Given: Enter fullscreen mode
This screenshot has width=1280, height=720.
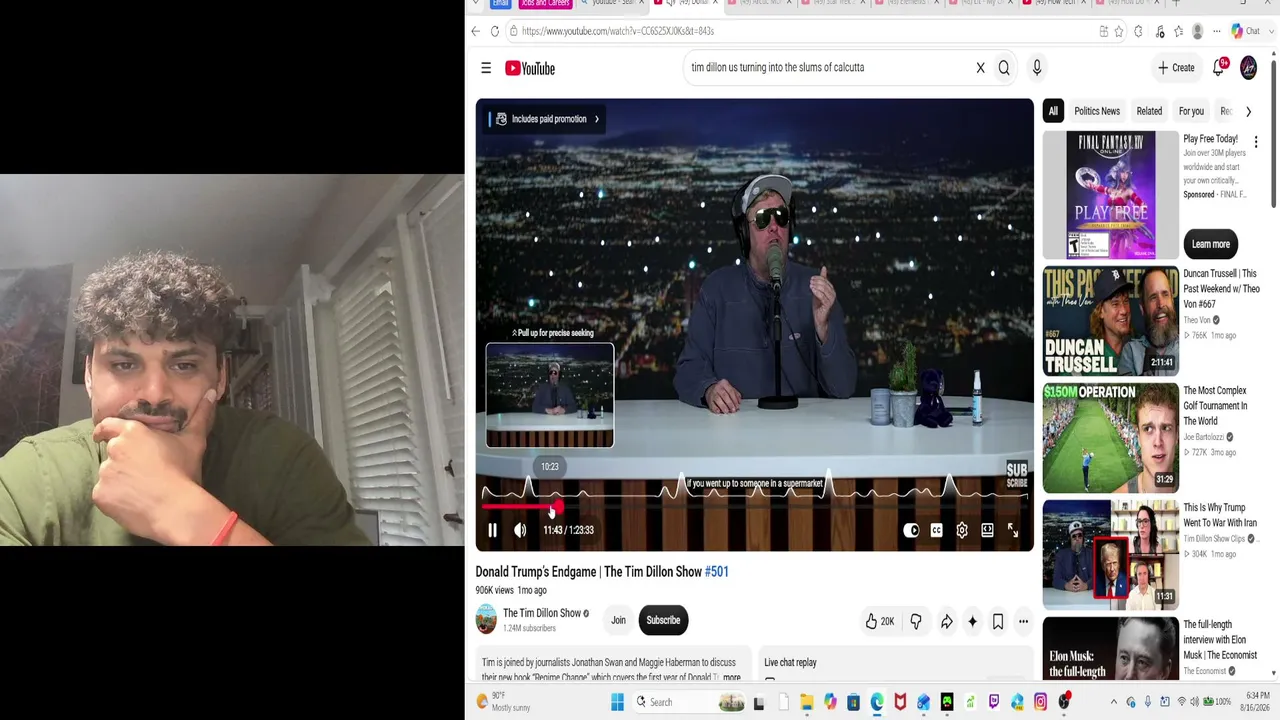Looking at the screenshot, I should click(1013, 531).
